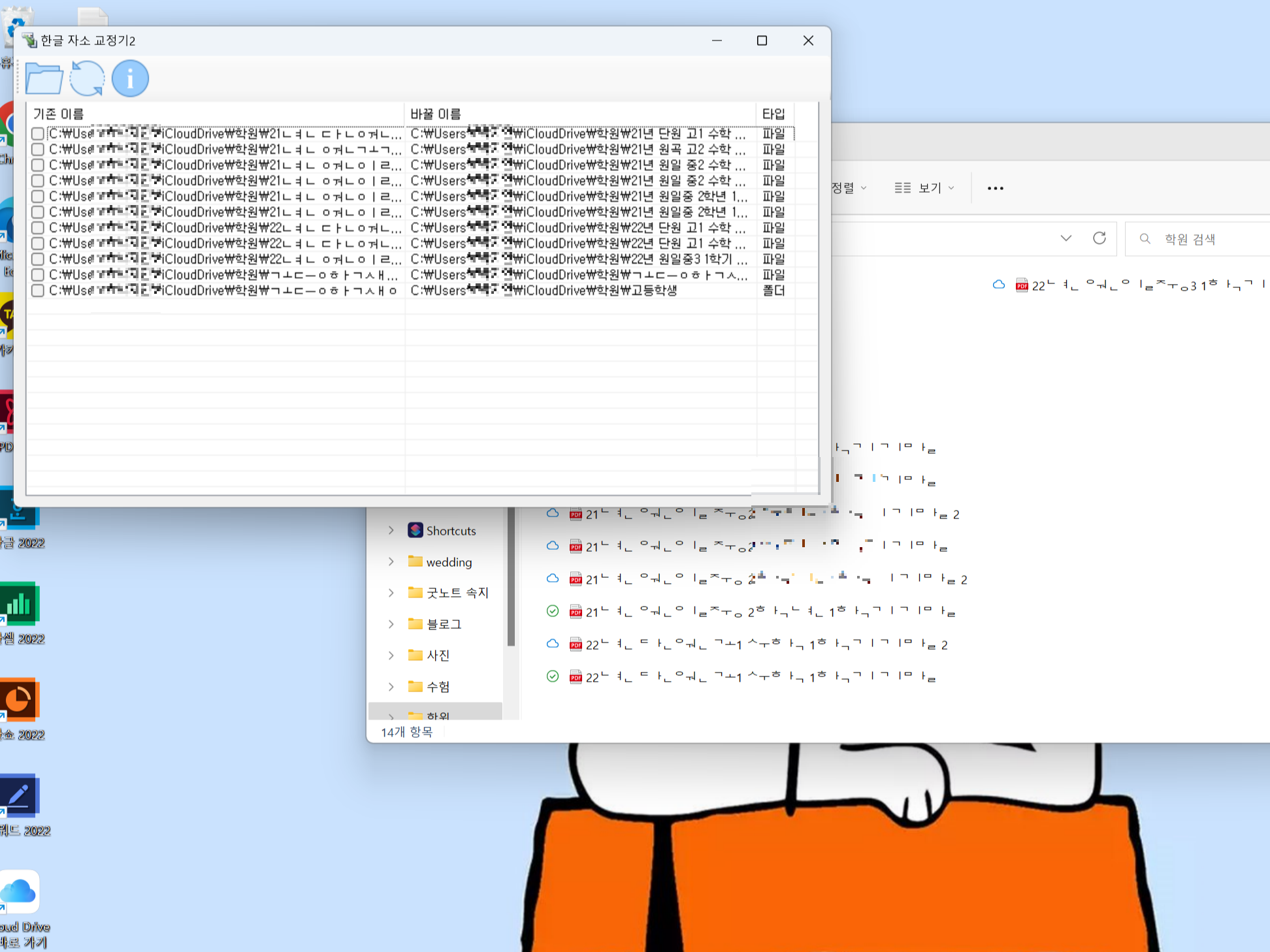The image size is (1270, 952).
Task: Open the PowerPoint 2022 desktop icon
Action: [x=20, y=701]
